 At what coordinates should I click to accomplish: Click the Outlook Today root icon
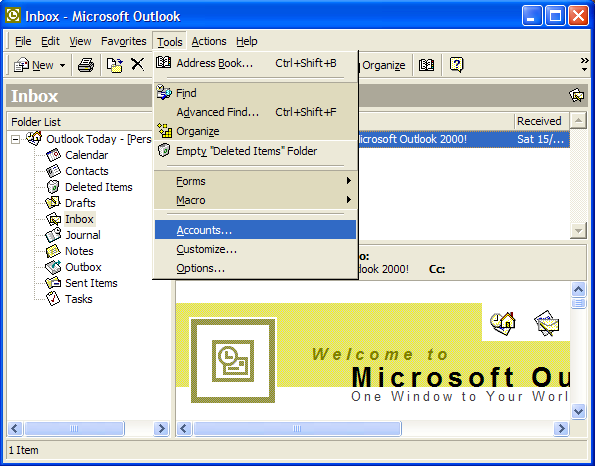(x=34, y=139)
